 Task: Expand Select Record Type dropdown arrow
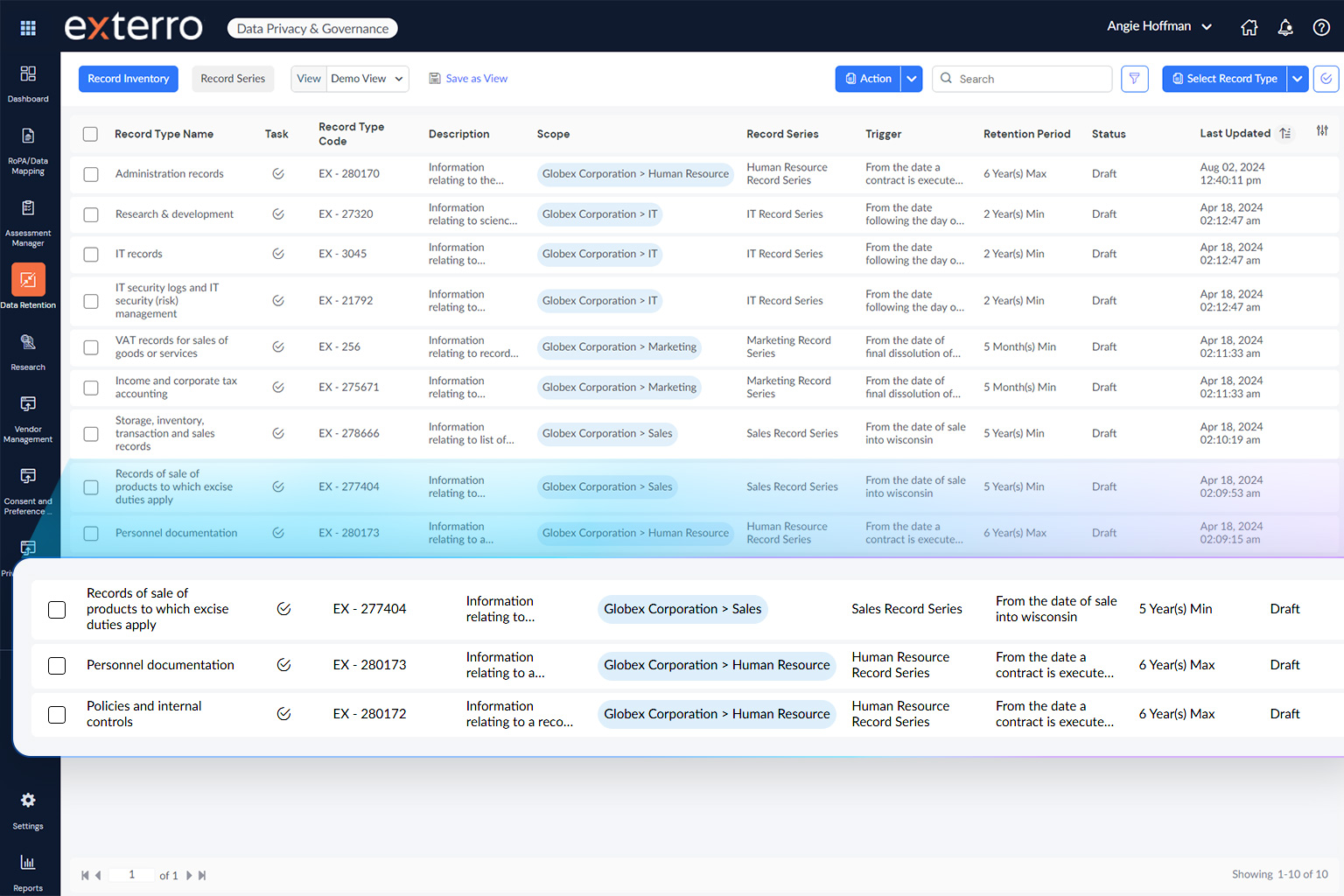pos(1298,79)
